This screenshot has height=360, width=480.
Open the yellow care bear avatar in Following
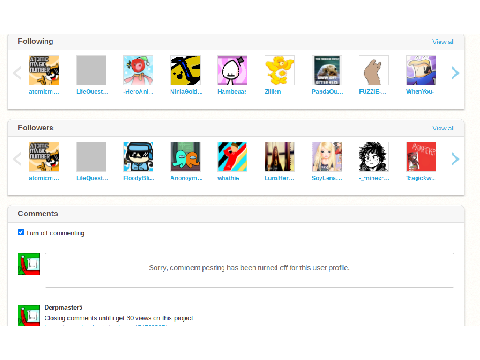pos(280,70)
